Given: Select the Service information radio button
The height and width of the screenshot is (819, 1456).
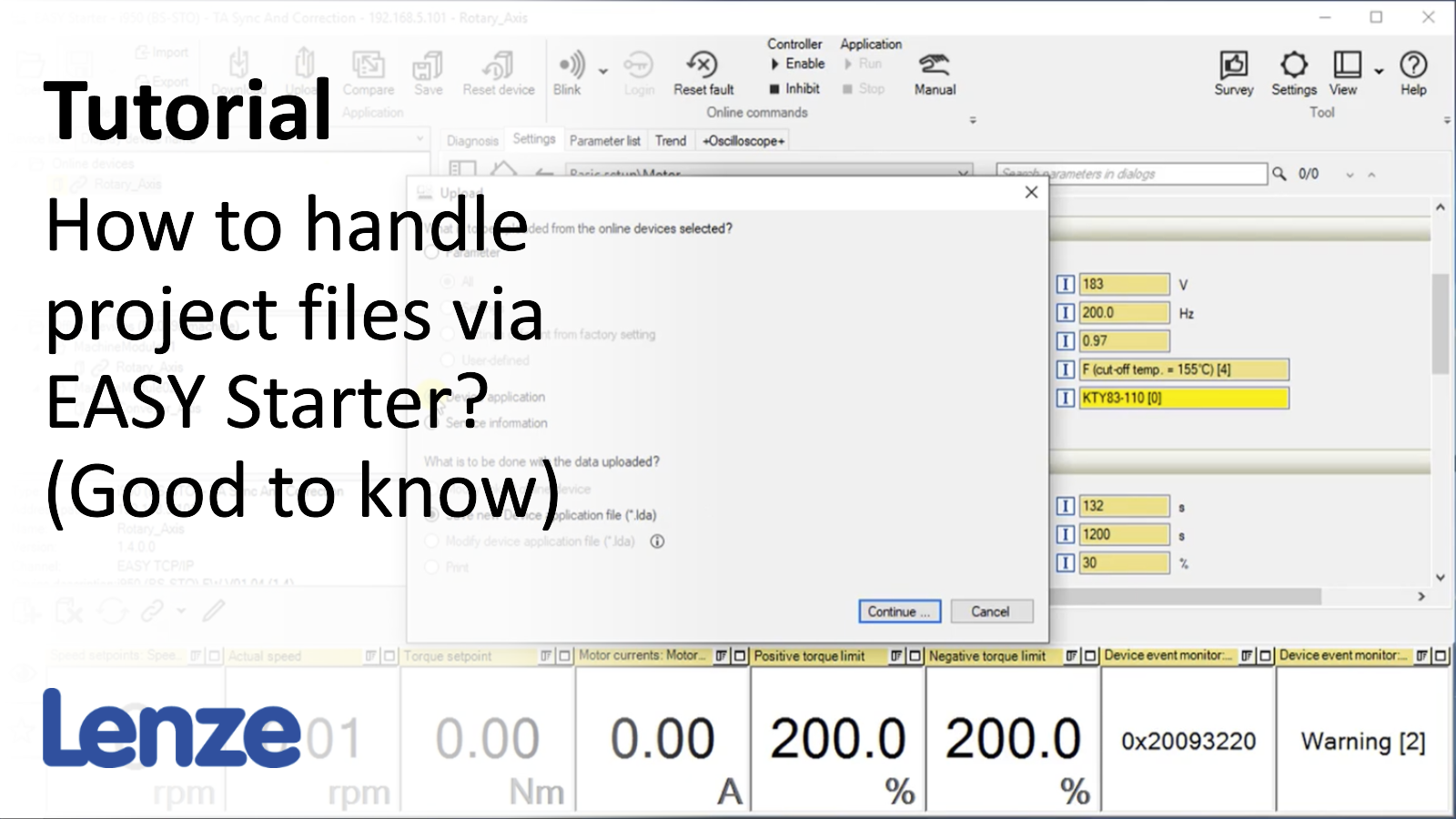Looking at the screenshot, I should pyautogui.click(x=432, y=423).
